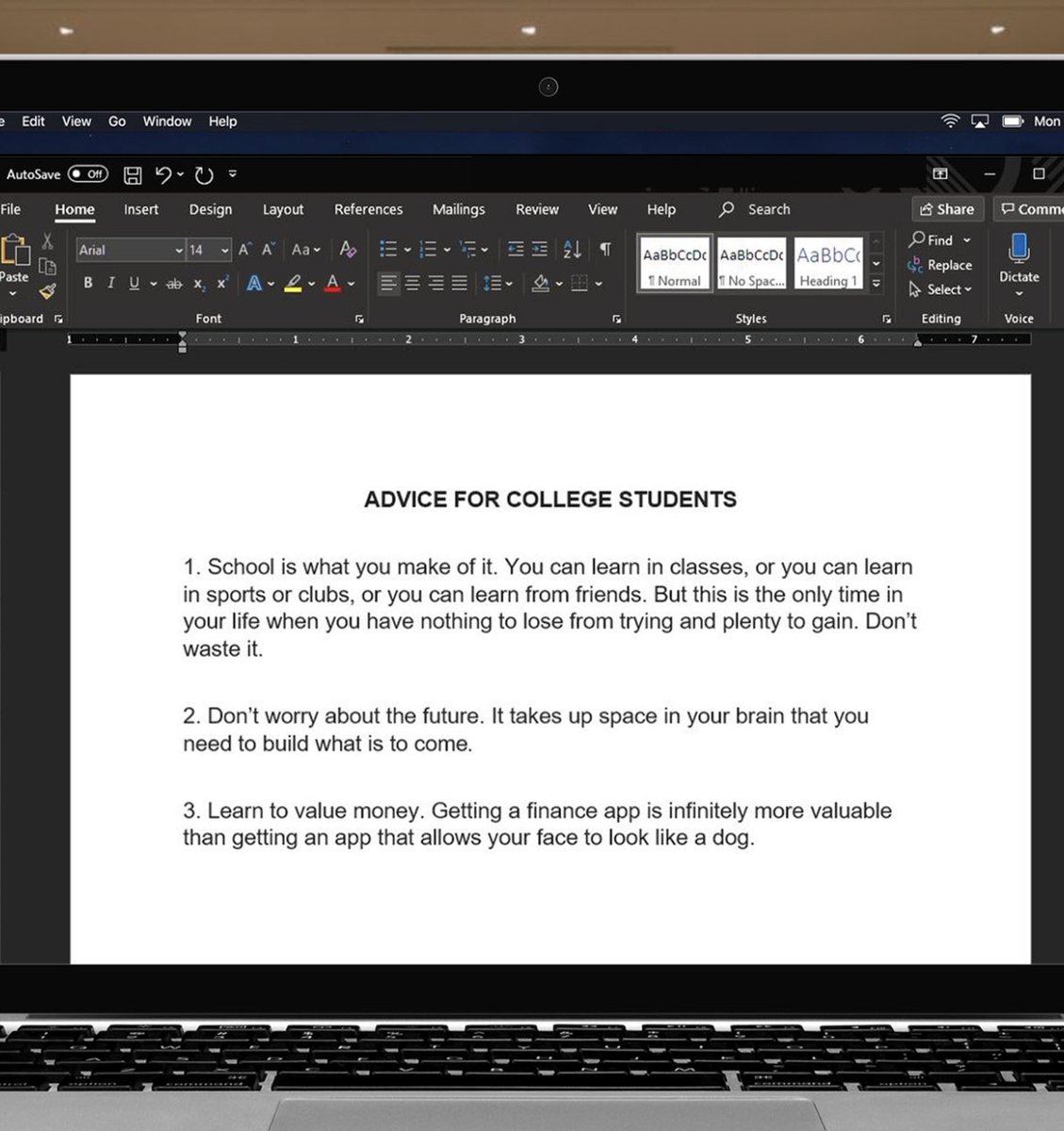Open the Mailings tab
The height and width of the screenshot is (1131, 1064).
459,209
